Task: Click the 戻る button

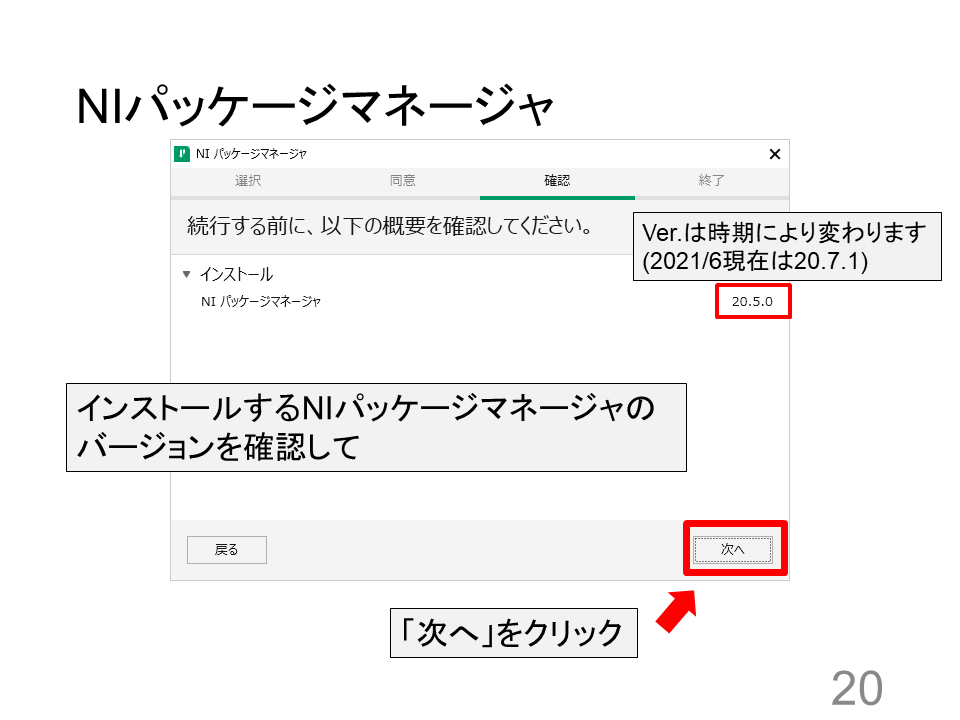Action: click(x=227, y=550)
